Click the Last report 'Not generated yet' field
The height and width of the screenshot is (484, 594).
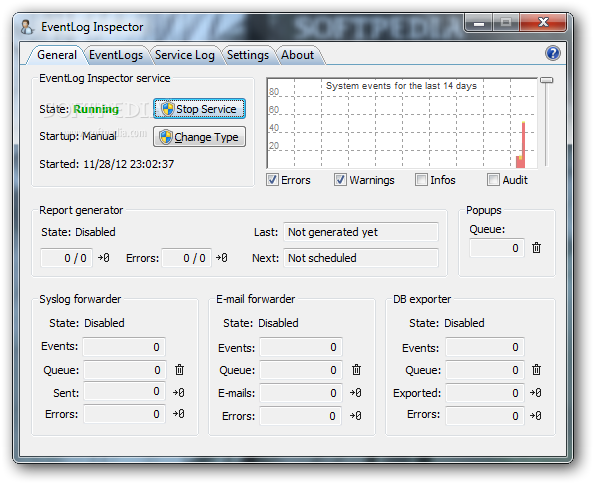[361, 232]
